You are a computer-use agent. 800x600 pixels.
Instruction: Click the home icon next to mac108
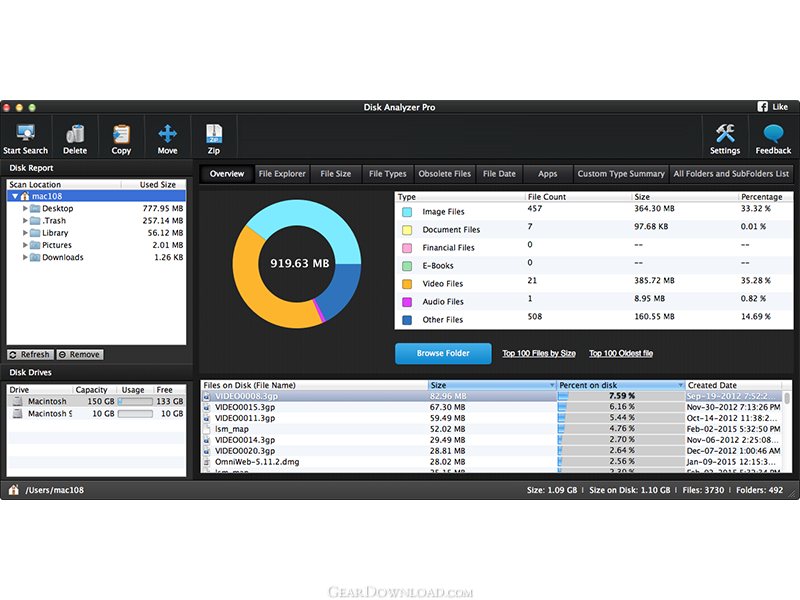24,196
